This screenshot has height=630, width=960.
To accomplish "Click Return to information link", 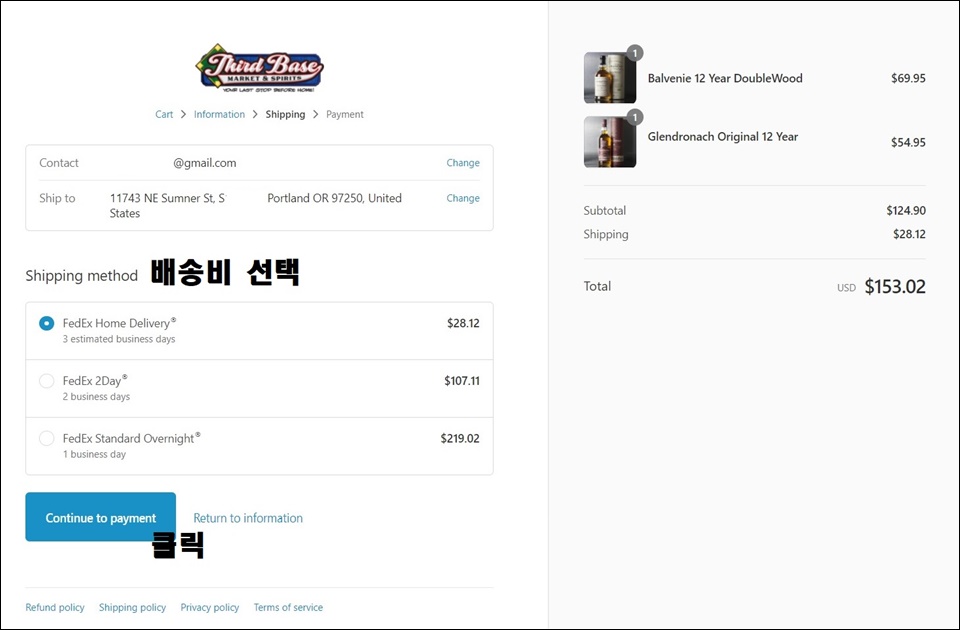I will coord(248,518).
